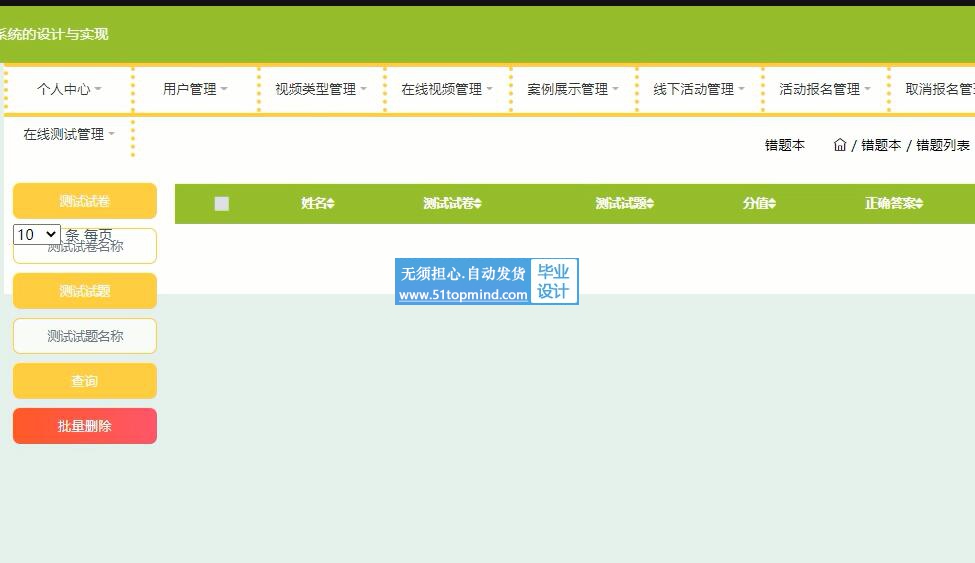This screenshot has width=975, height=563.
Task: Open the 活动报名管理 menu
Action: click(x=825, y=89)
